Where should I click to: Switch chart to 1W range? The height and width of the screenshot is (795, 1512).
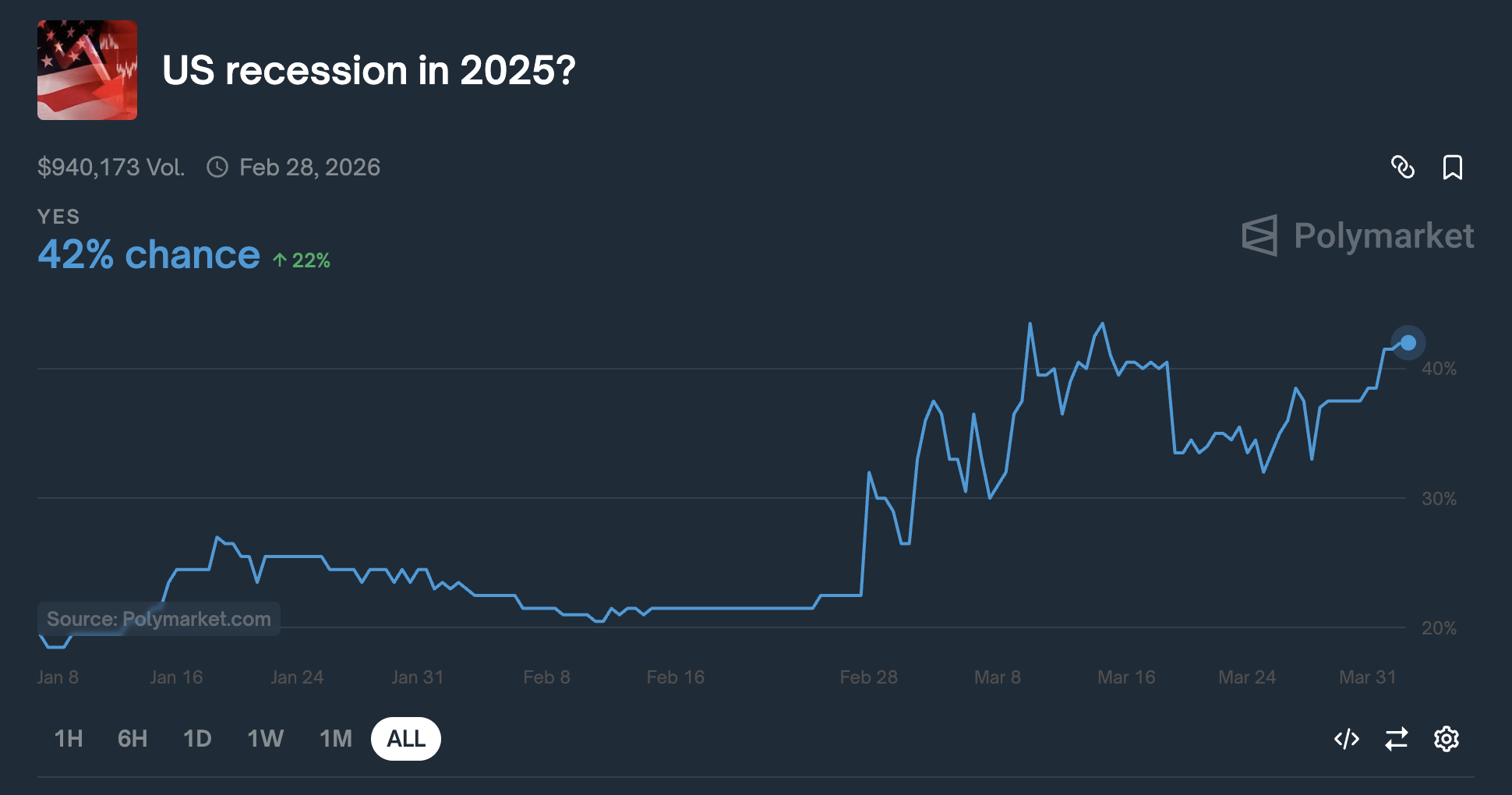(265, 738)
